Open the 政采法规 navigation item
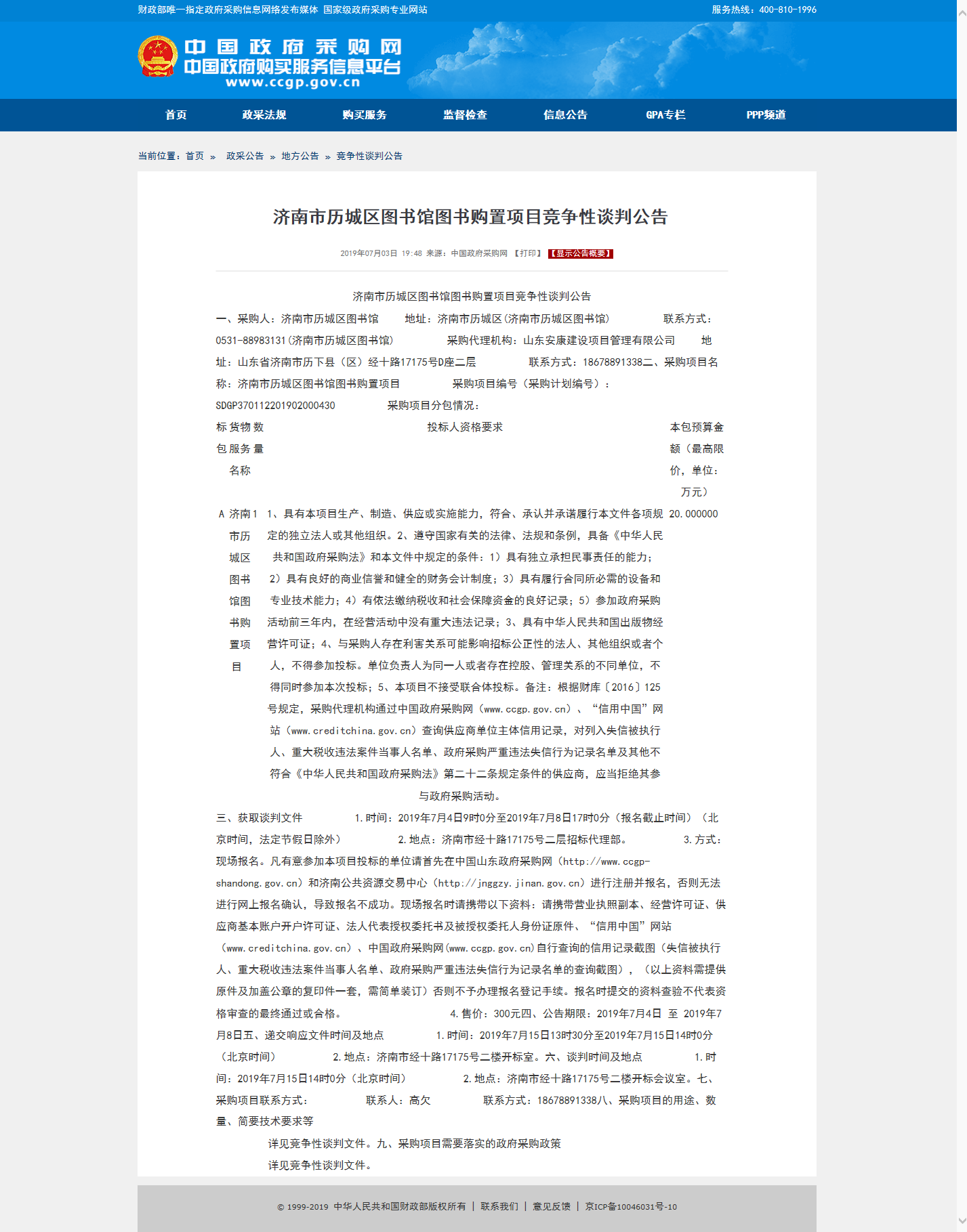The height and width of the screenshot is (1232, 967). click(x=264, y=115)
